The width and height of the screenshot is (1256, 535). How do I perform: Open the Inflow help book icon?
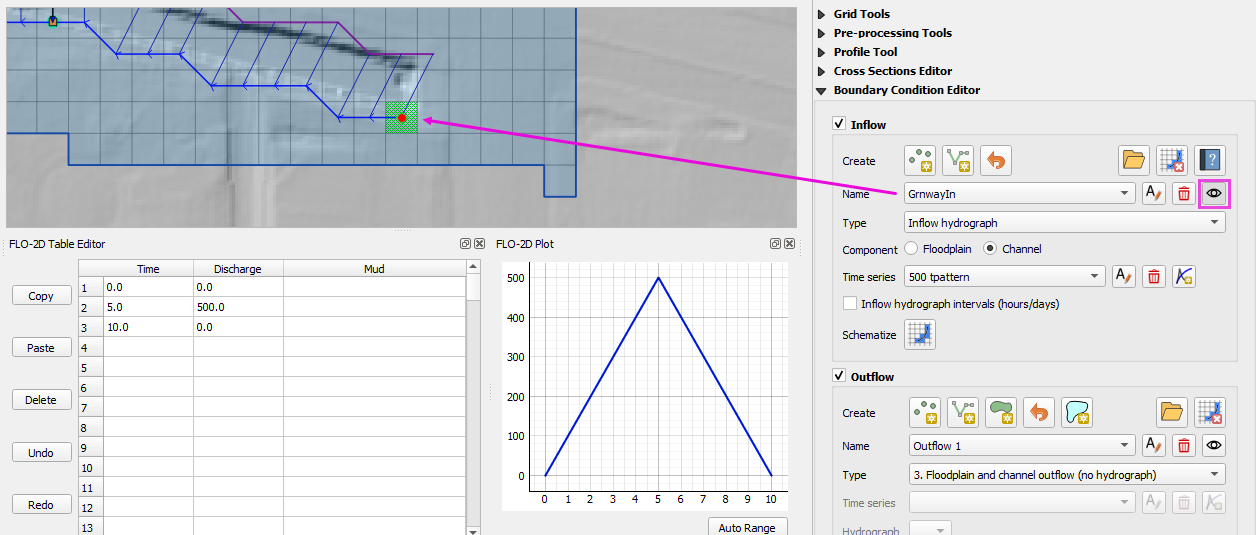1210,160
